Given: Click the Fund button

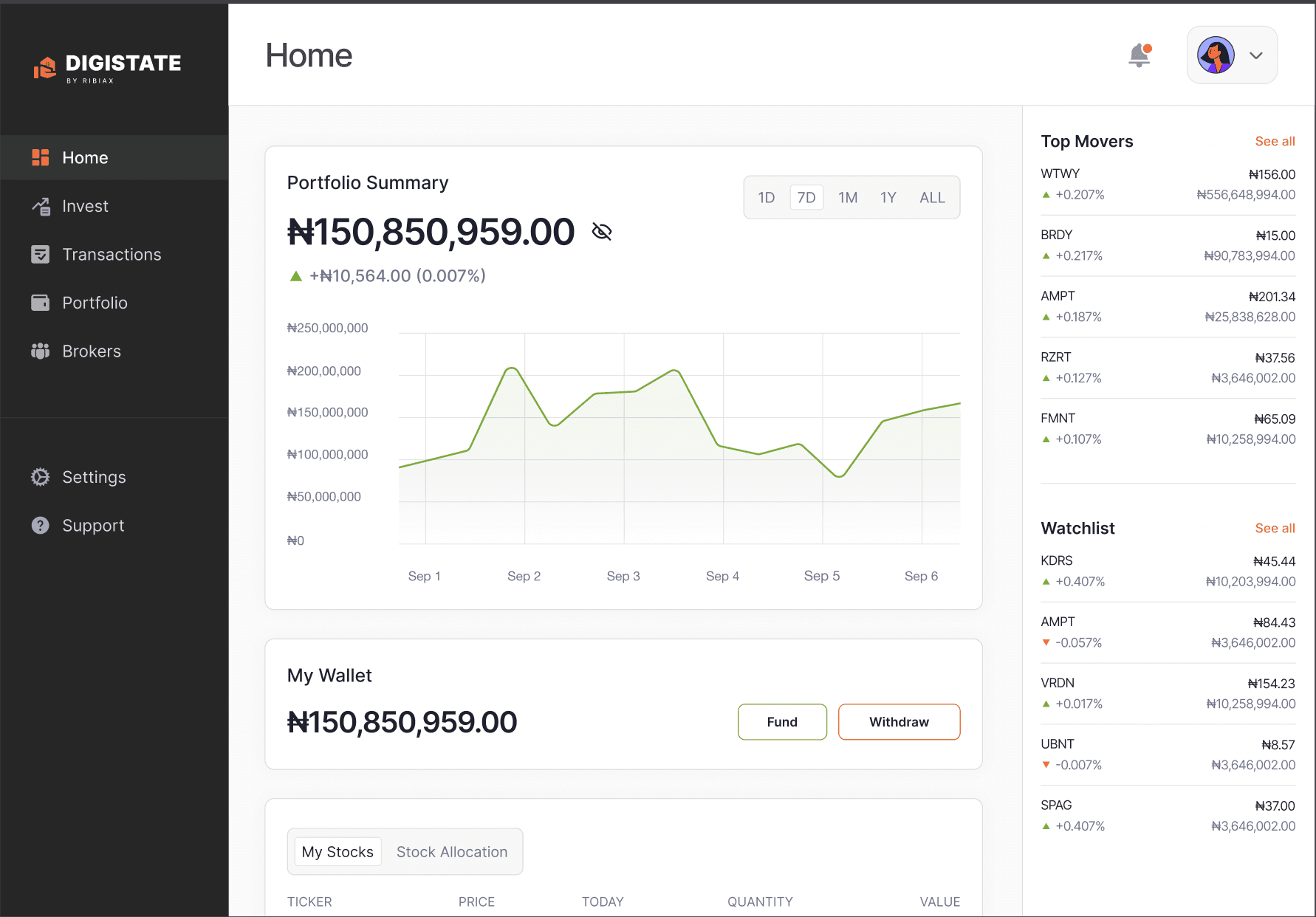Looking at the screenshot, I should (782, 721).
